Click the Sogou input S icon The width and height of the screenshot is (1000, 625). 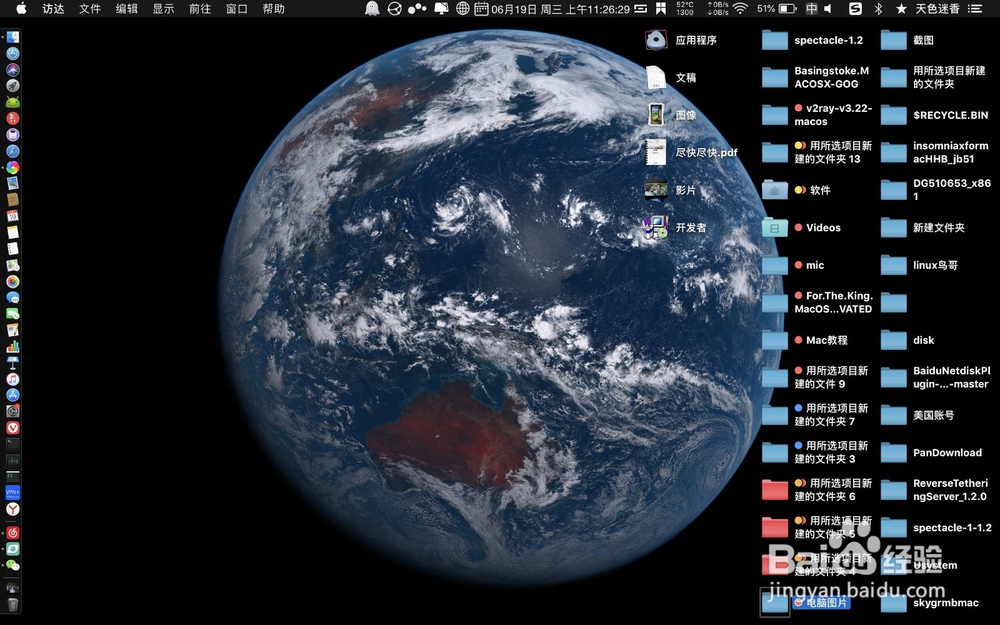pos(855,8)
